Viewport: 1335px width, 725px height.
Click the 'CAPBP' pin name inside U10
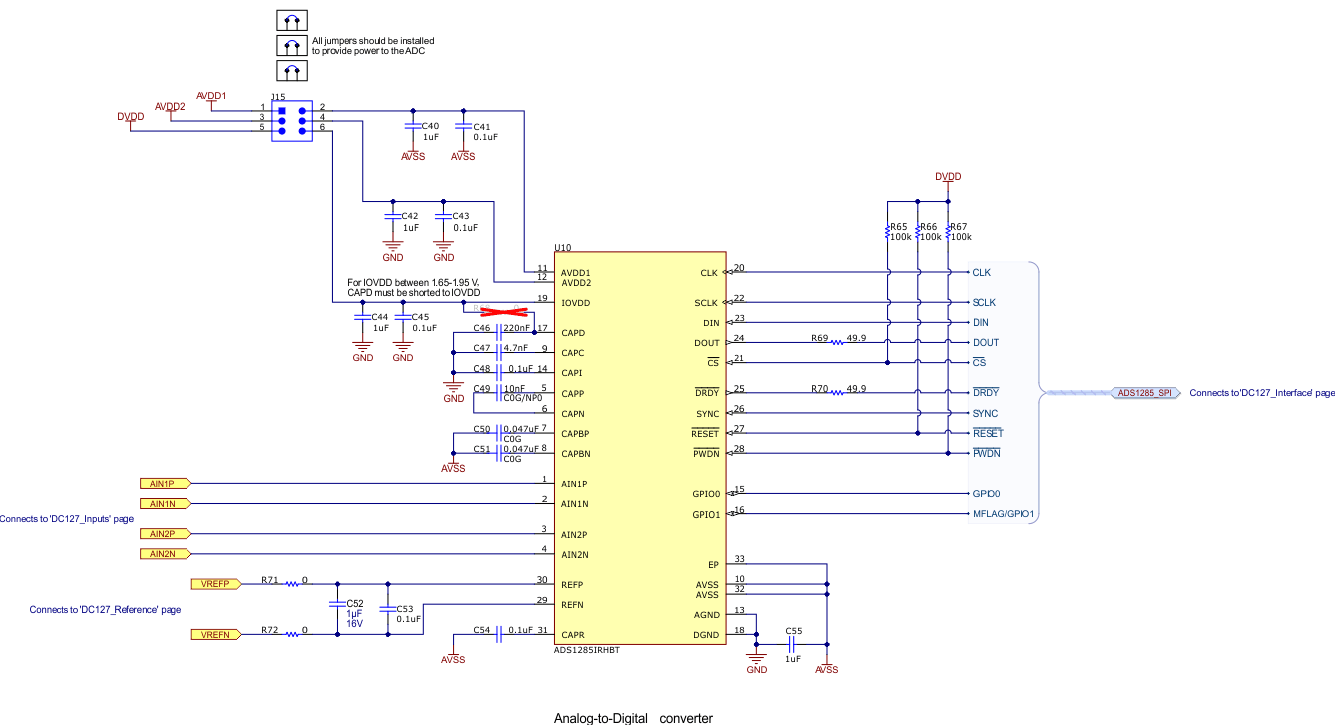(576, 434)
